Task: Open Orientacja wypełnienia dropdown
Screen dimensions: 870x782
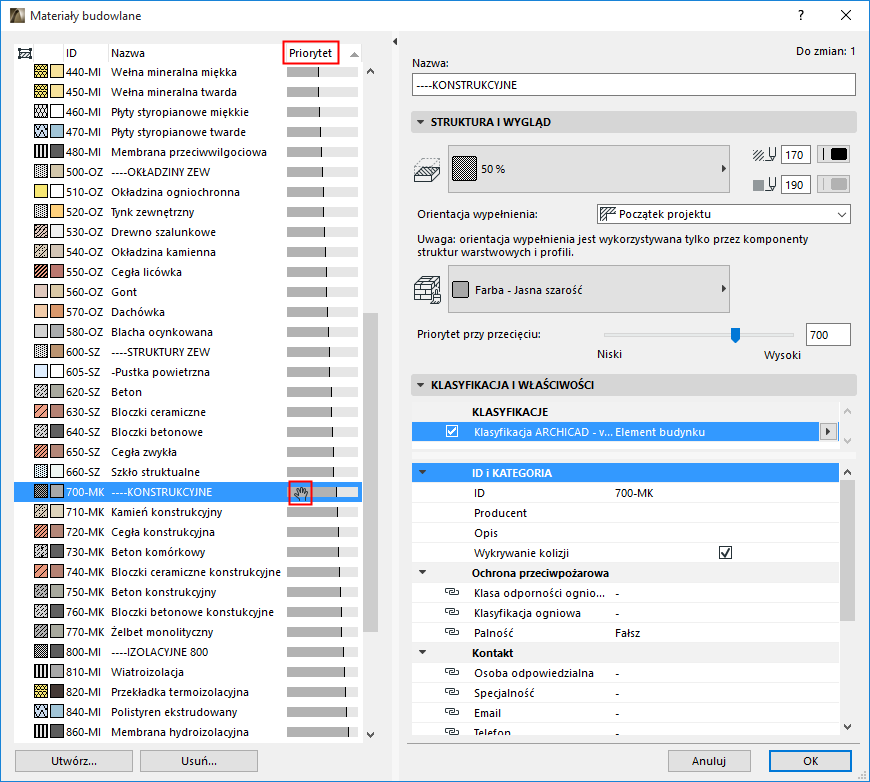Action: click(x=724, y=214)
